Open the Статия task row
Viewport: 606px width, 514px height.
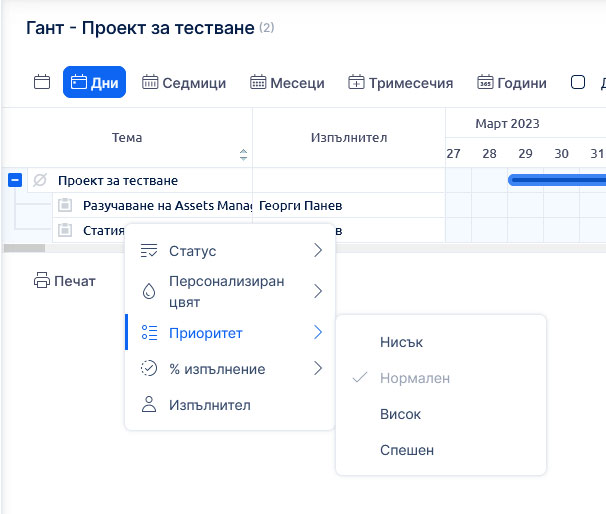click(x=104, y=230)
